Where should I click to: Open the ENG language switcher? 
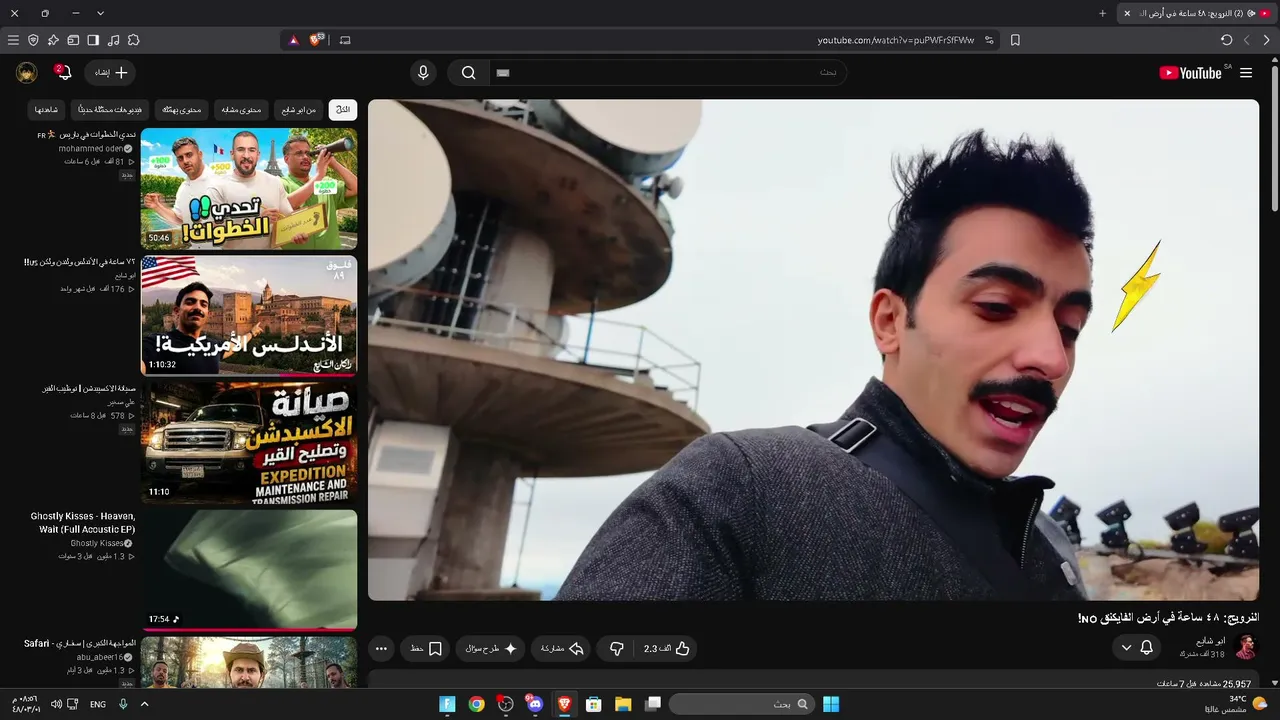coord(98,704)
